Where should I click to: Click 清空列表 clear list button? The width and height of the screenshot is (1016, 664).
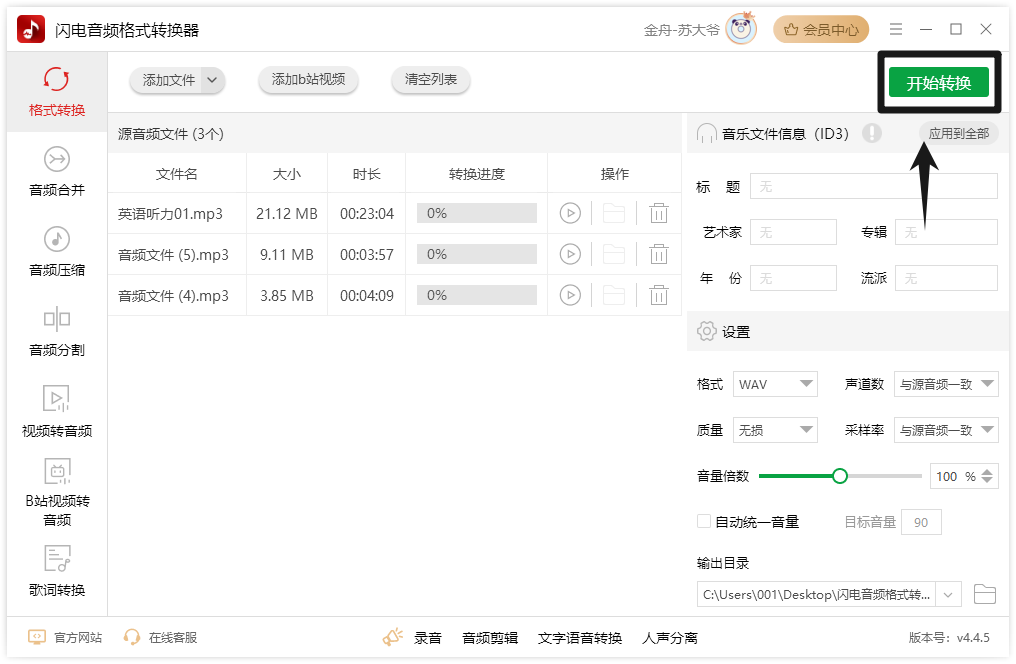point(431,80)
